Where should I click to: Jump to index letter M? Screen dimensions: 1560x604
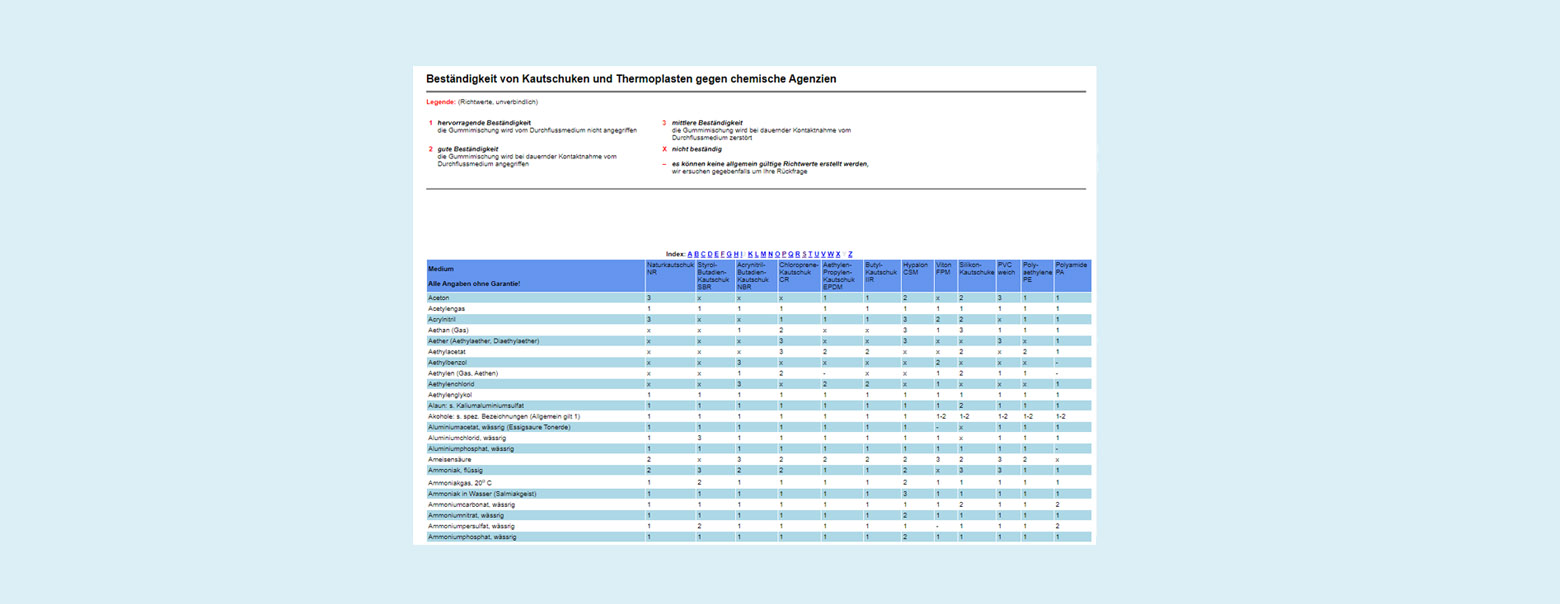click(763, 254)
